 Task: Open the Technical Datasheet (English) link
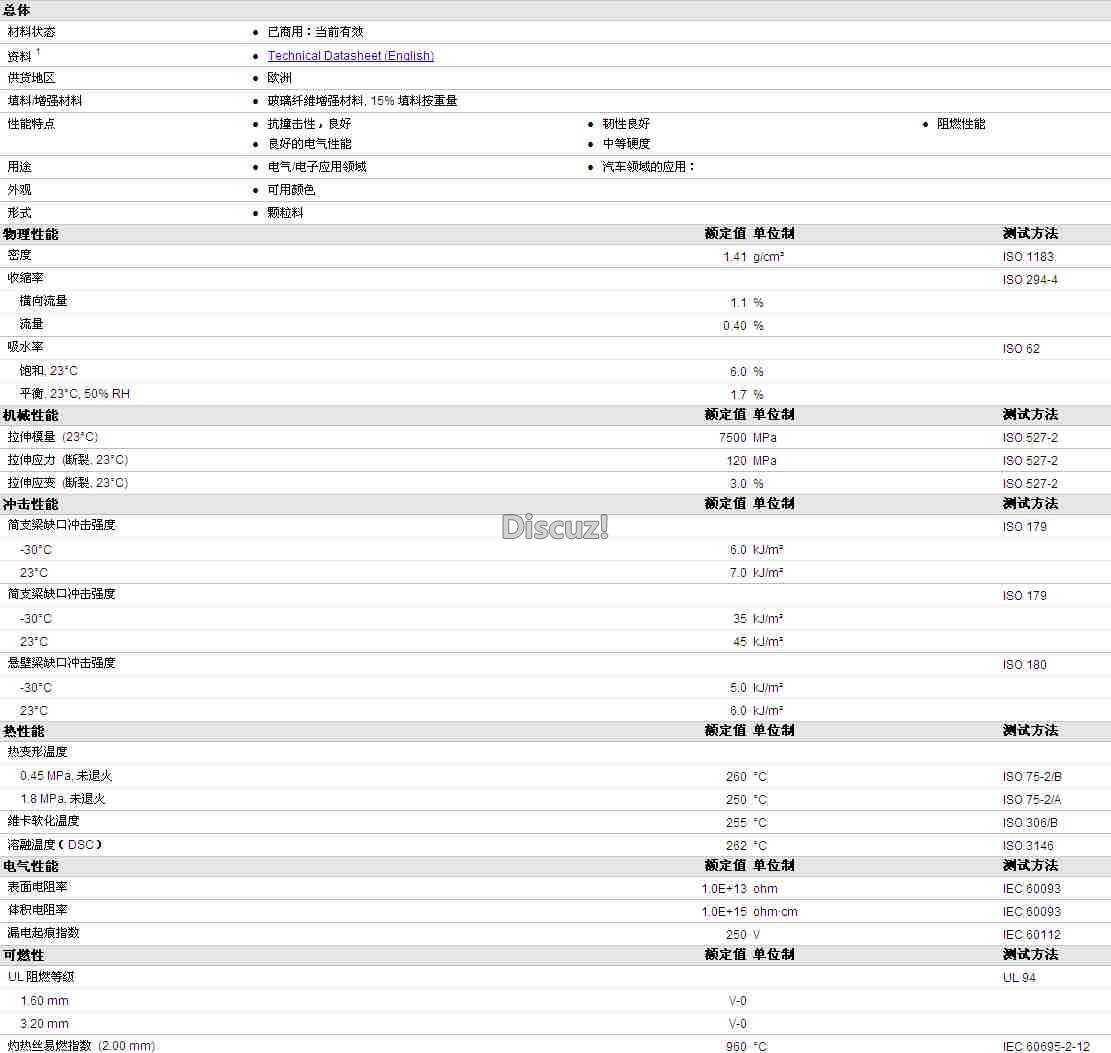pyautogui.click(x=350, y=55)
